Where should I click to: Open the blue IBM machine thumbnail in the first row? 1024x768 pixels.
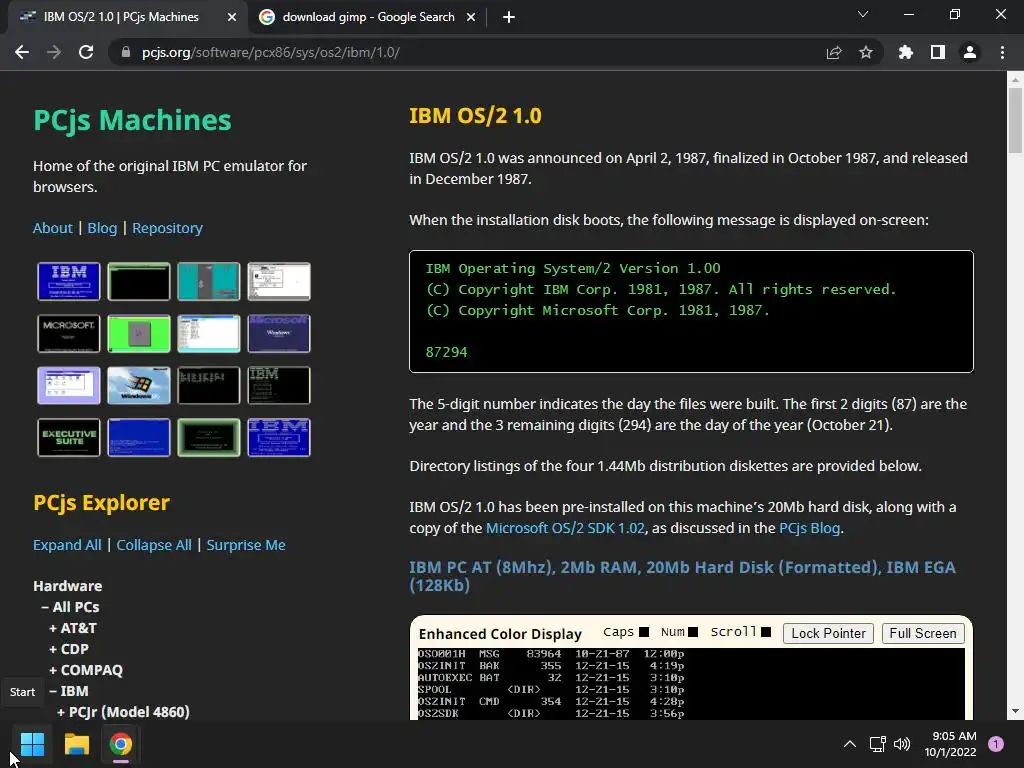point(69,281)
